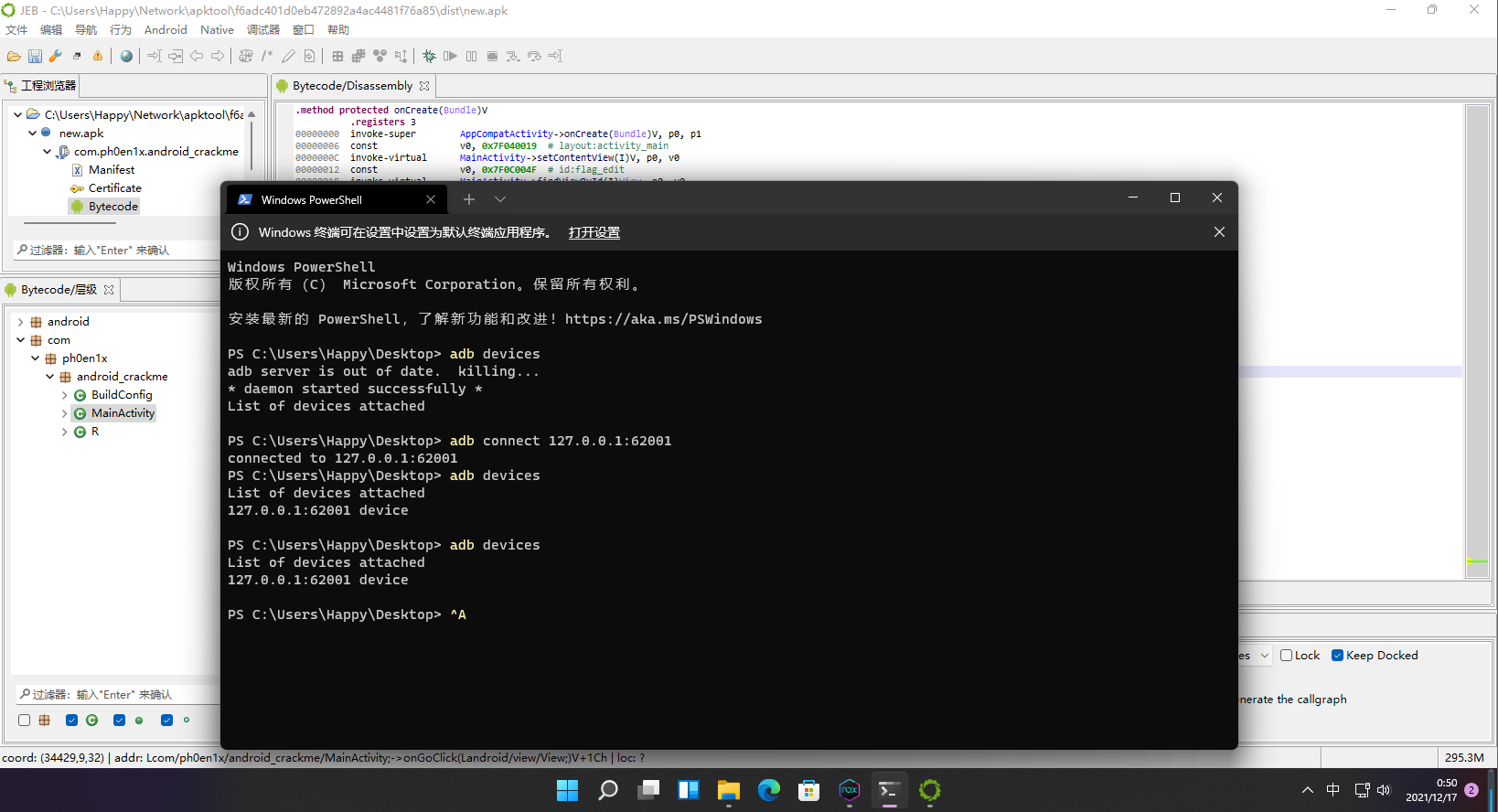The image size is (1498, 812).
Task: Click the debugger pause toolbar icon
Action: tap(471, 57)
